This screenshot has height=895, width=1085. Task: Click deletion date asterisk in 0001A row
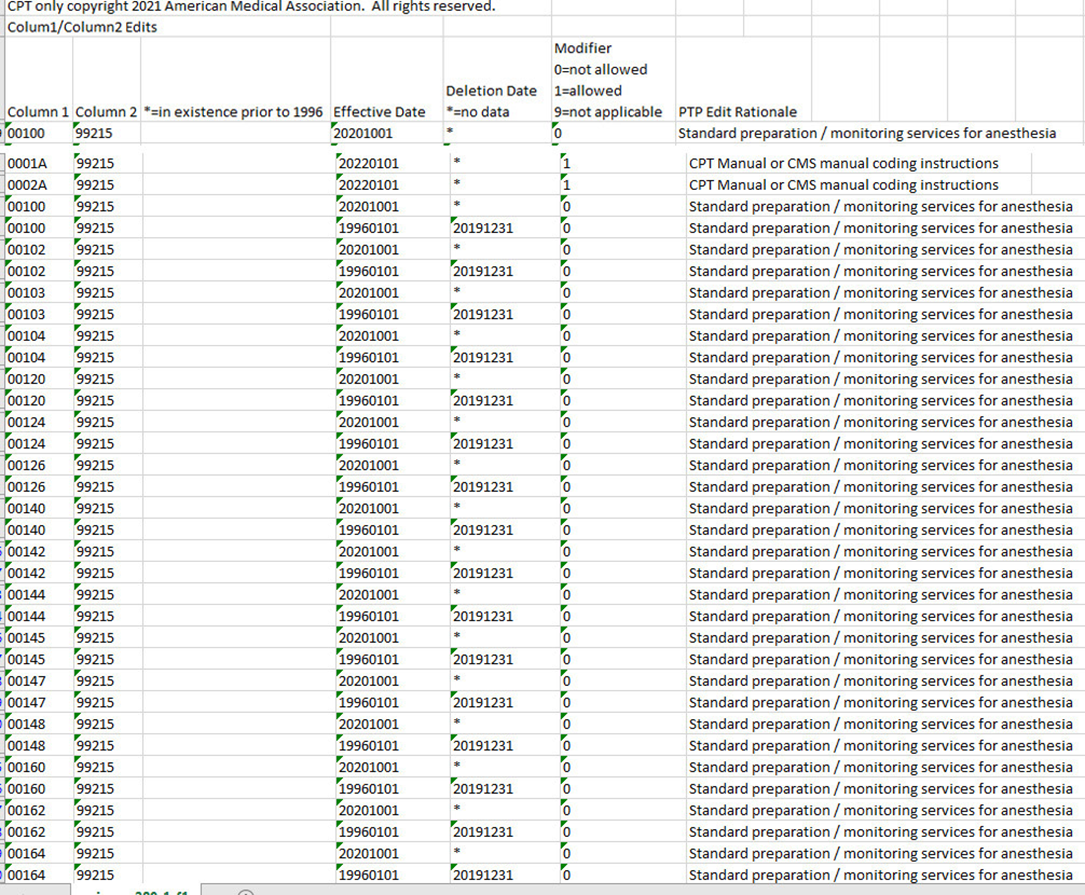click(x=456, y=163)
